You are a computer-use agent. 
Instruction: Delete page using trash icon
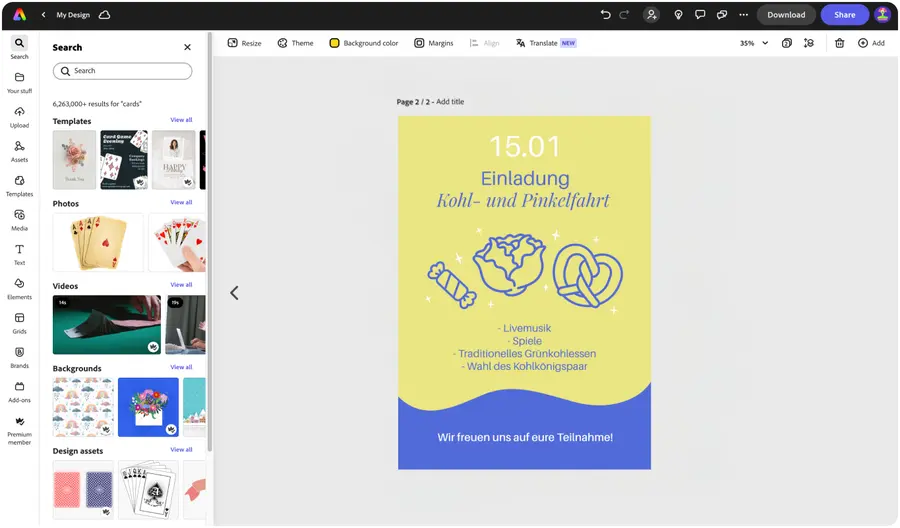point(839,43)
